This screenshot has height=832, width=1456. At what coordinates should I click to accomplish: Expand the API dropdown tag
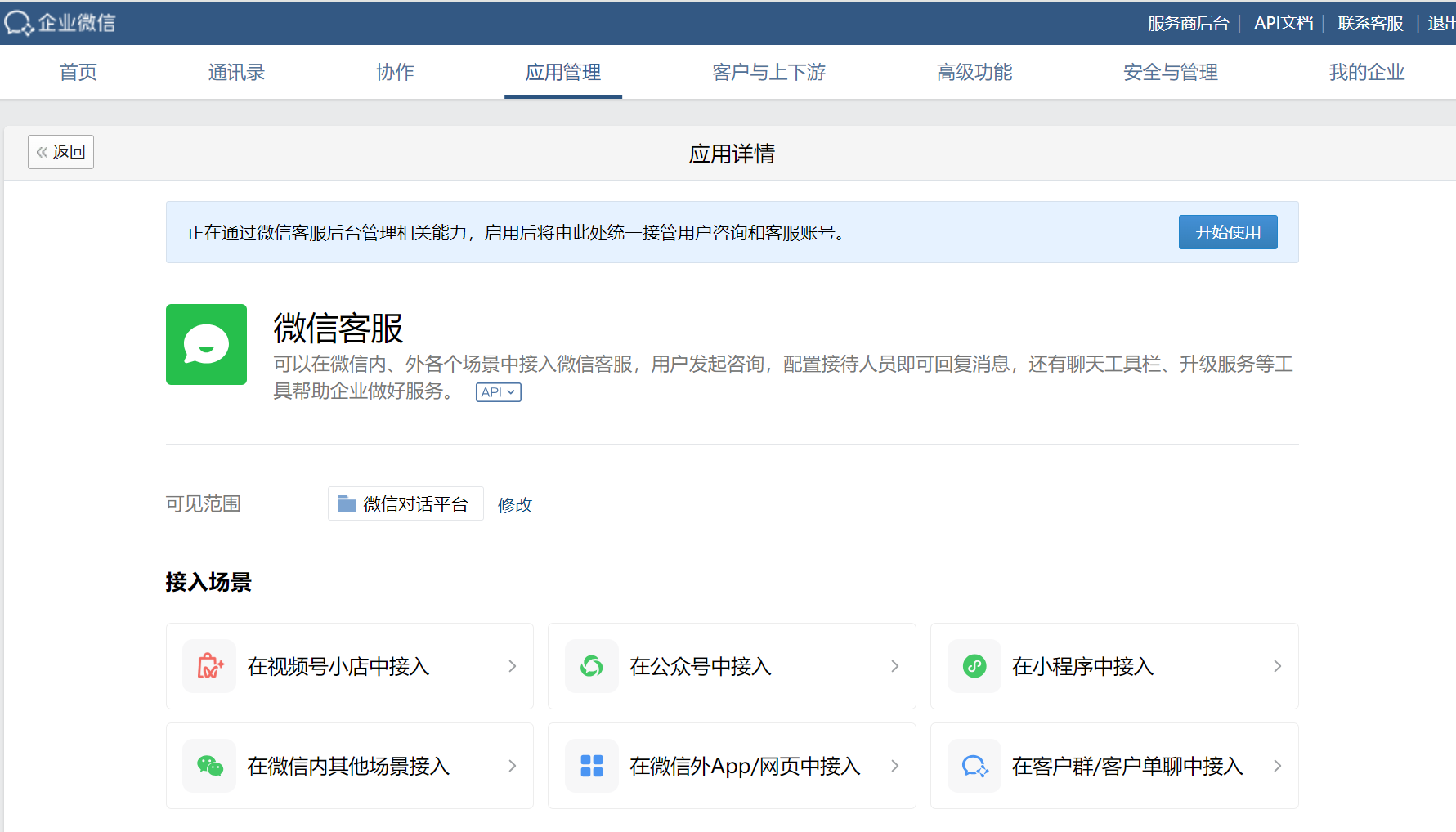[x=499, y=392]
